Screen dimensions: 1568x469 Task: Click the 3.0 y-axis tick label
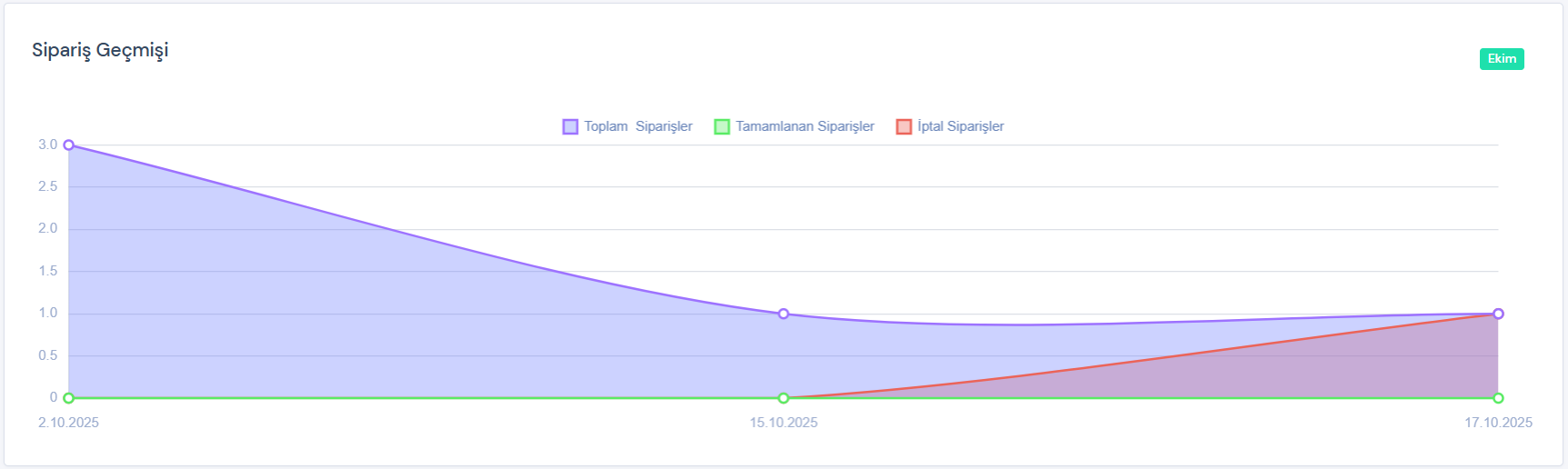click(x=48, y=145)
